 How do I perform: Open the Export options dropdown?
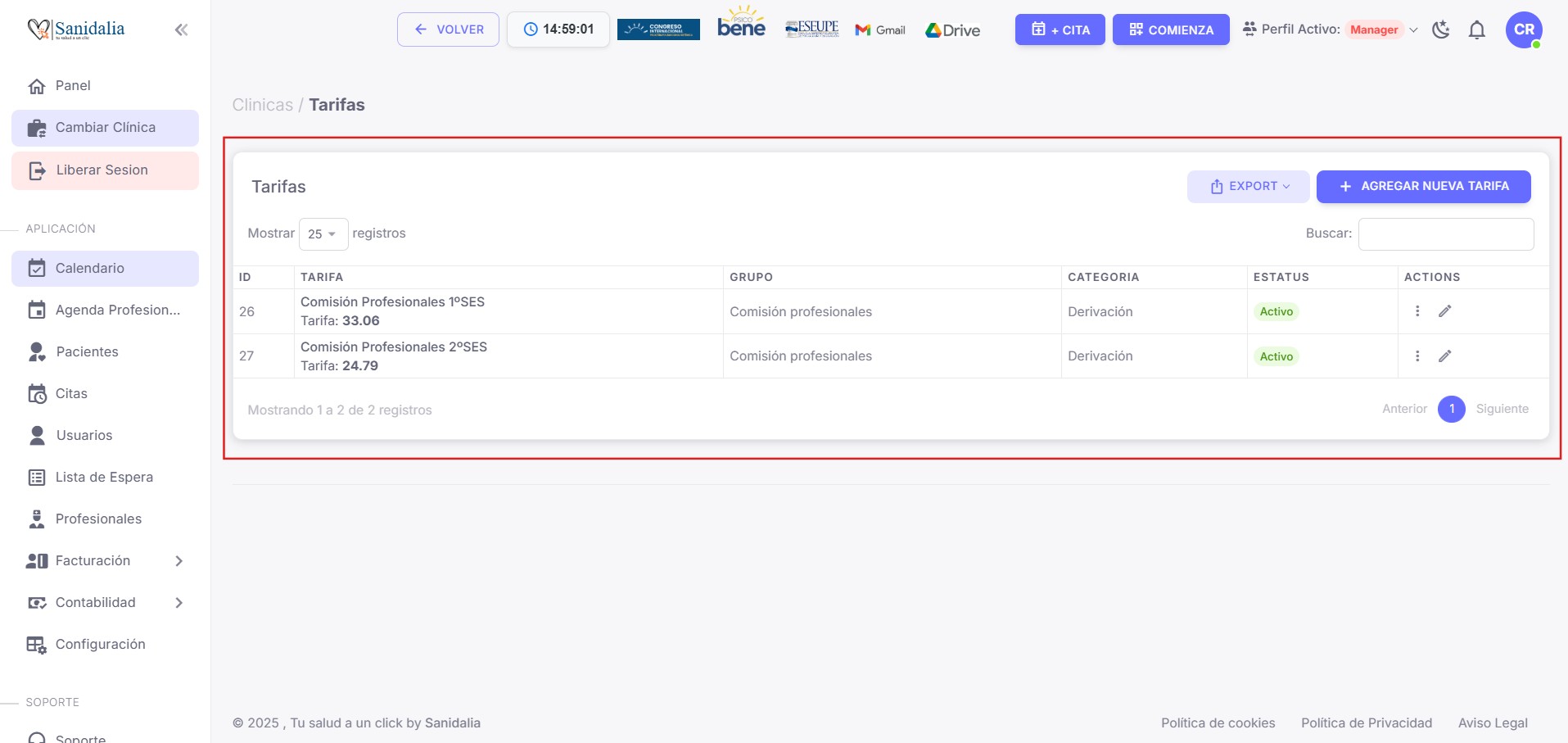tap(1248, 186)
